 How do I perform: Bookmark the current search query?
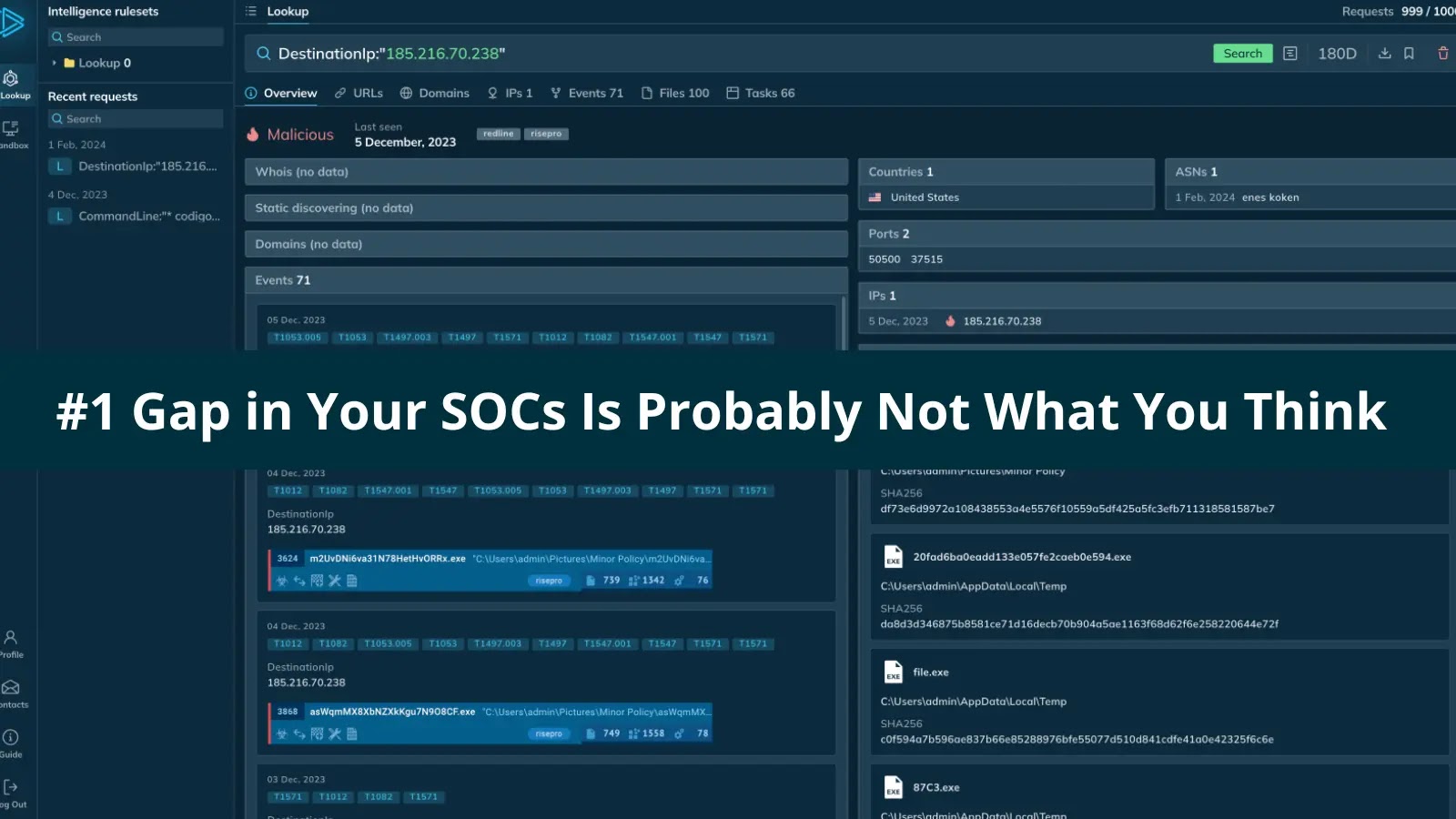(x=1409, y=53)
